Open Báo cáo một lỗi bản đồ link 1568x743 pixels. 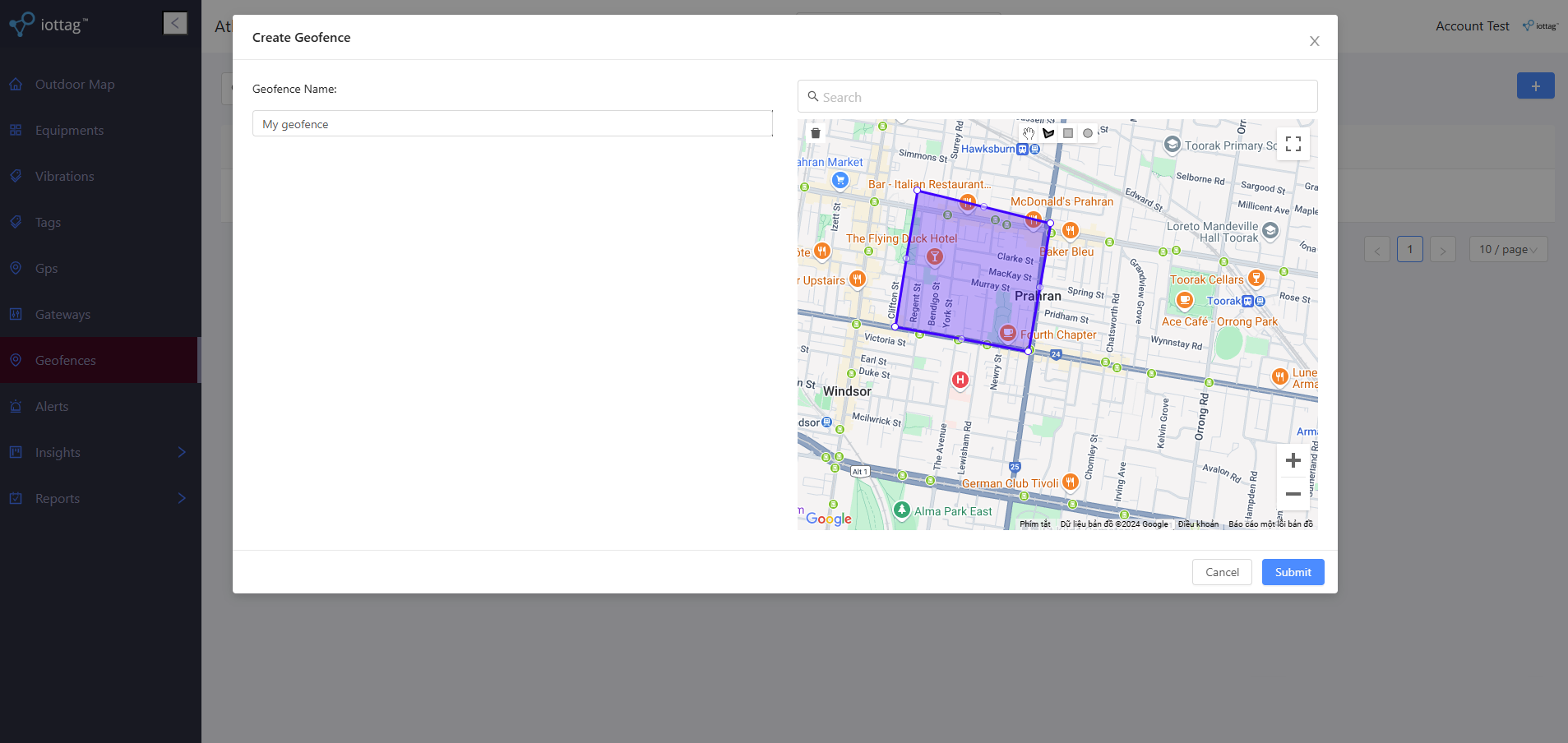[x=1270, y=524]
